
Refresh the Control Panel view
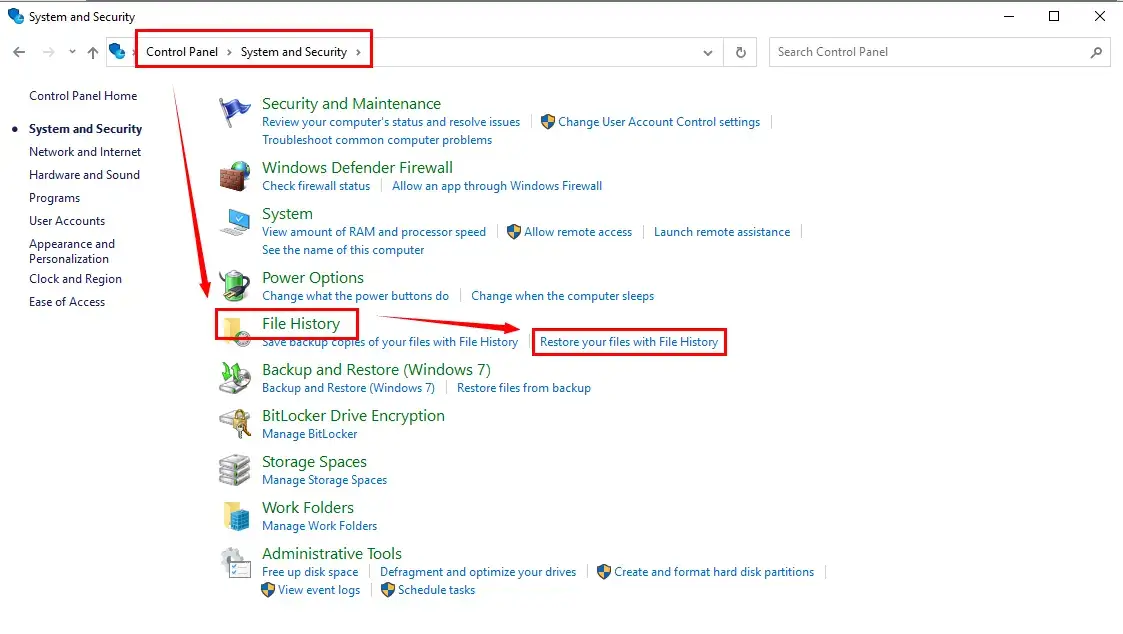(741, 52)
